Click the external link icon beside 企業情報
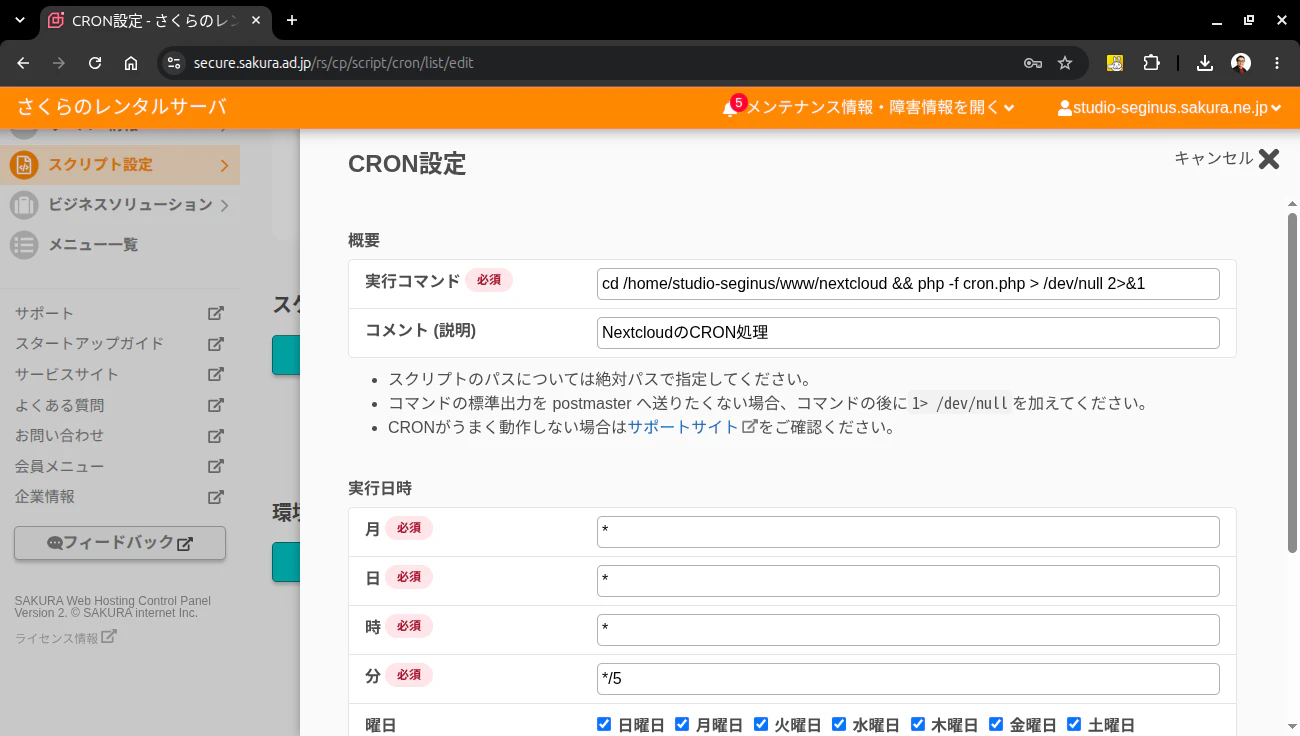This screenshot has height=736, width=1300. point(215,496)
